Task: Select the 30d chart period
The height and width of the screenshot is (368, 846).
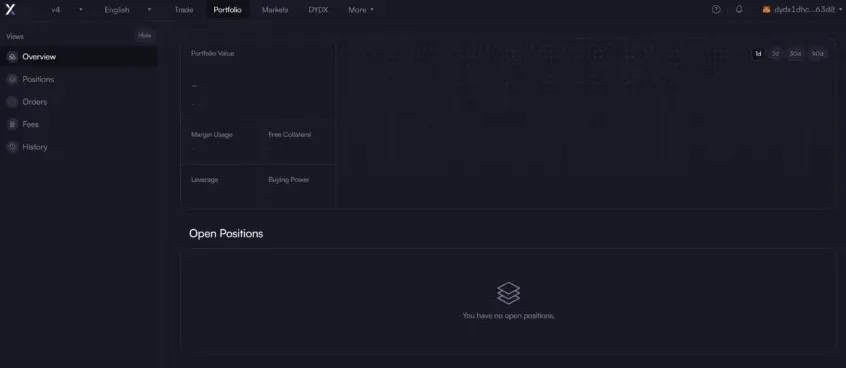Action: [x=795, y=53]
